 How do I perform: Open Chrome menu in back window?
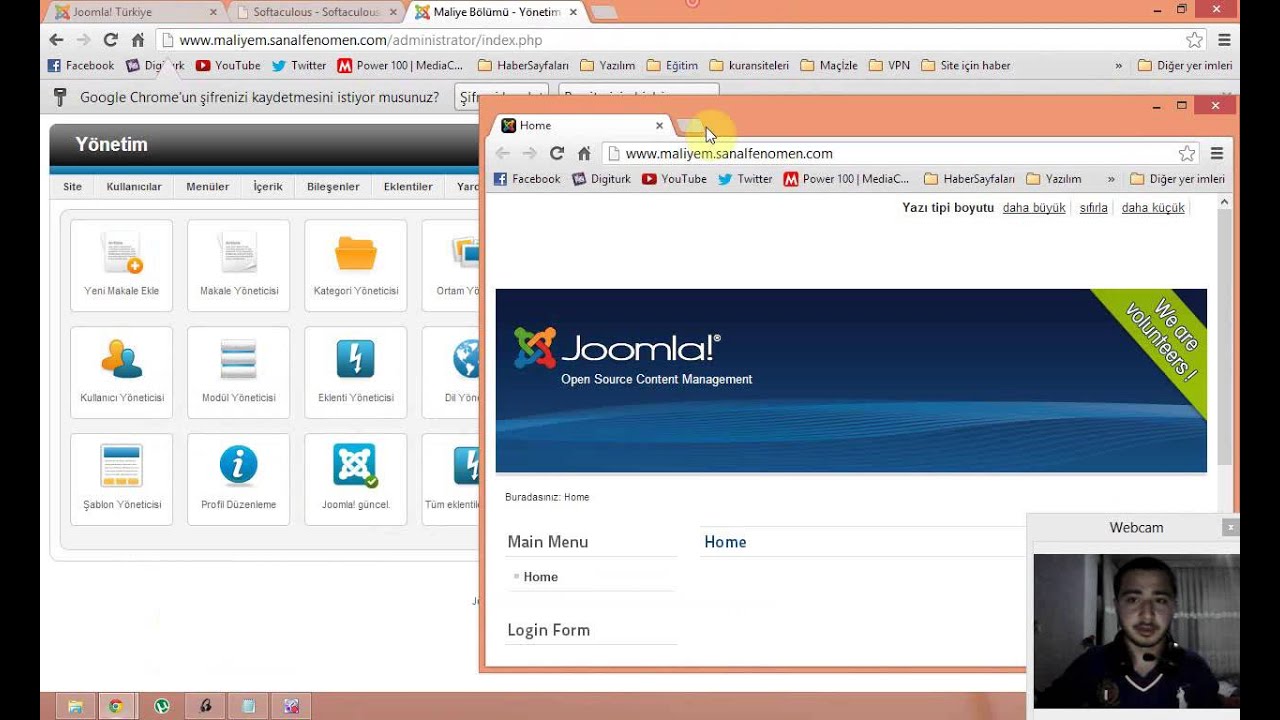point(1224,40)
